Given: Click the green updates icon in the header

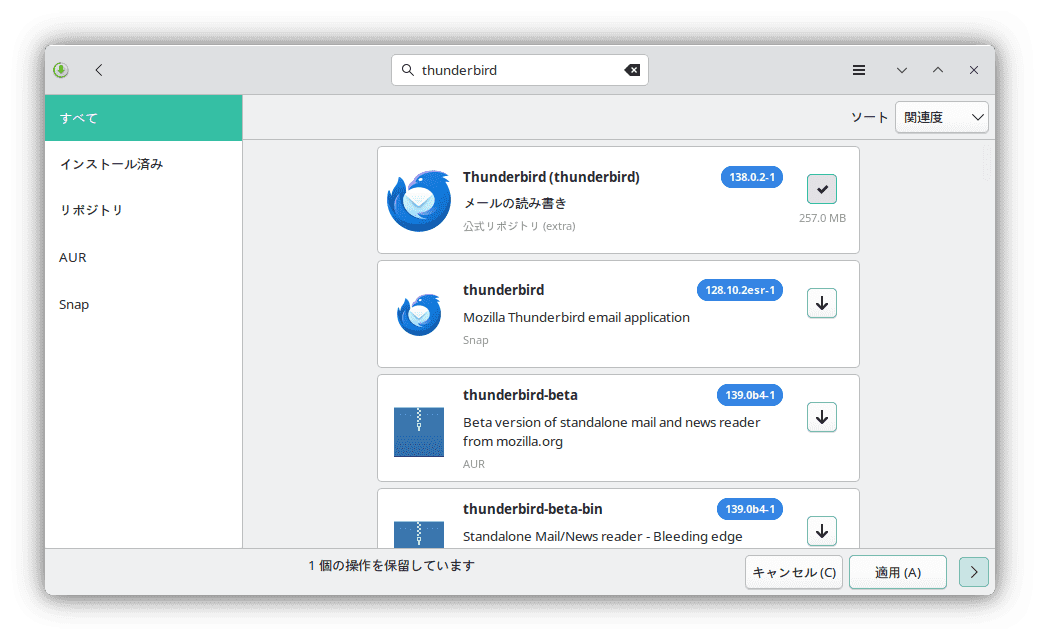Looking at the screenshot, I should 61,70.
